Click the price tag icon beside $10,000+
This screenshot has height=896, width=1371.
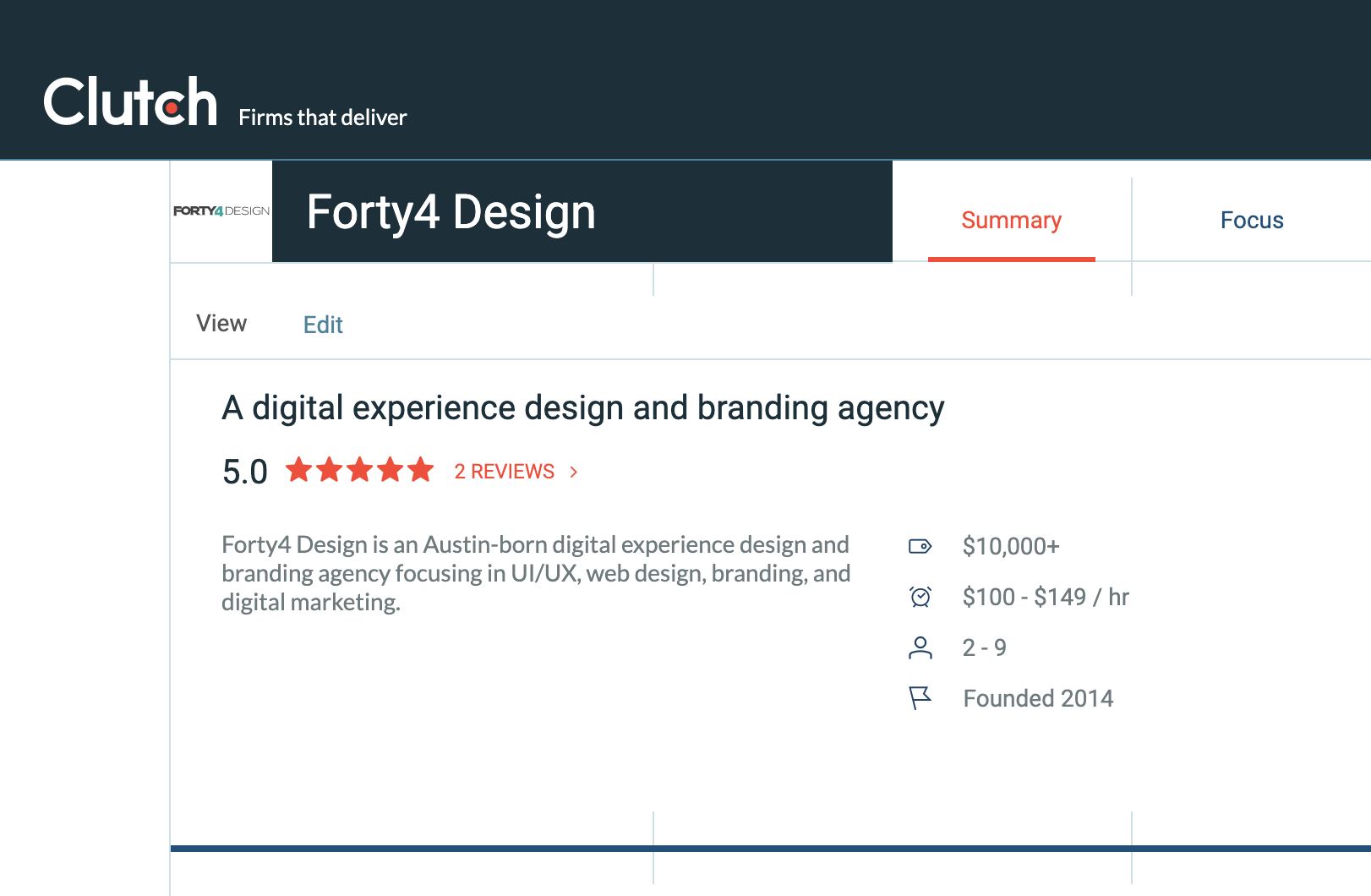click(920, 546)
